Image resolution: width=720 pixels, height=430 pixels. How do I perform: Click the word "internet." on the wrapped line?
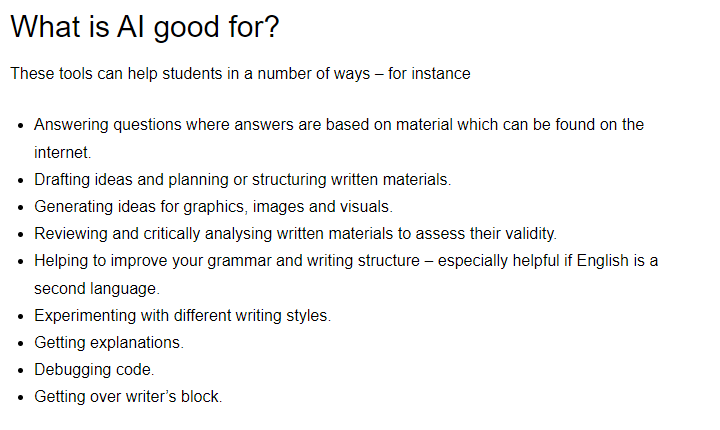62,153
